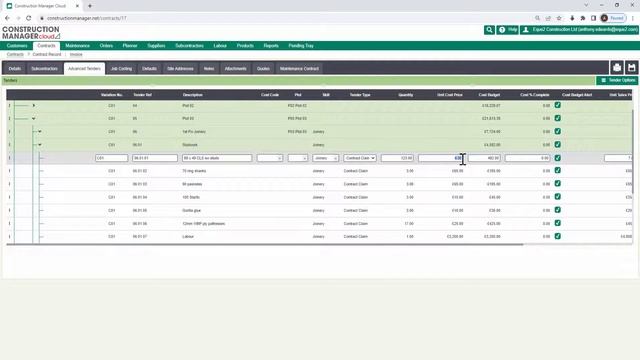
Task: Click the Construction Manager cloud logo
Action: click(x=31, y=33)
